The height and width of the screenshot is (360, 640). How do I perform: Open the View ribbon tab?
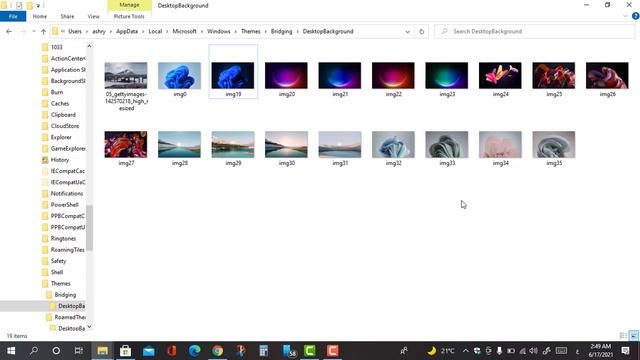[93, 16]
